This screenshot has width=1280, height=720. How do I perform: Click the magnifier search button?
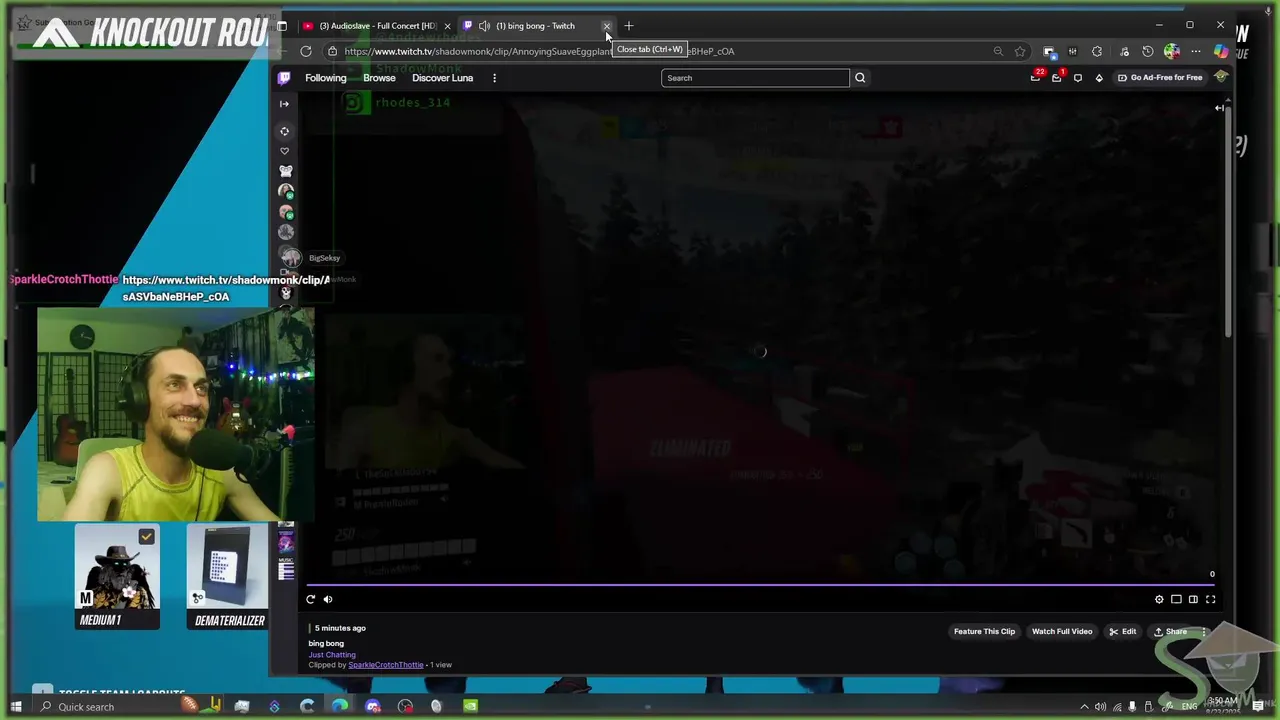[860, 78]
